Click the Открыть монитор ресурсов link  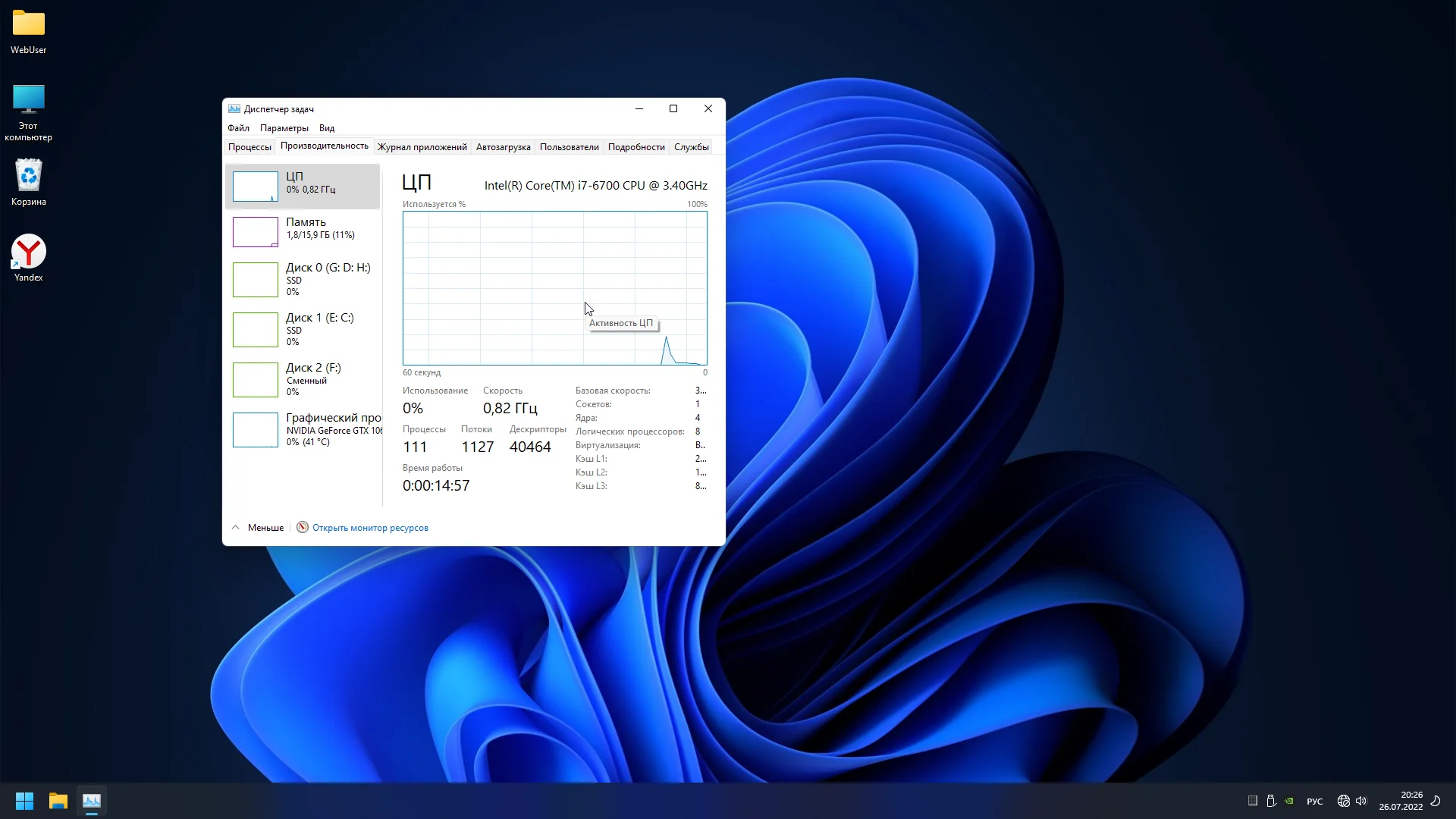(370, 528)
